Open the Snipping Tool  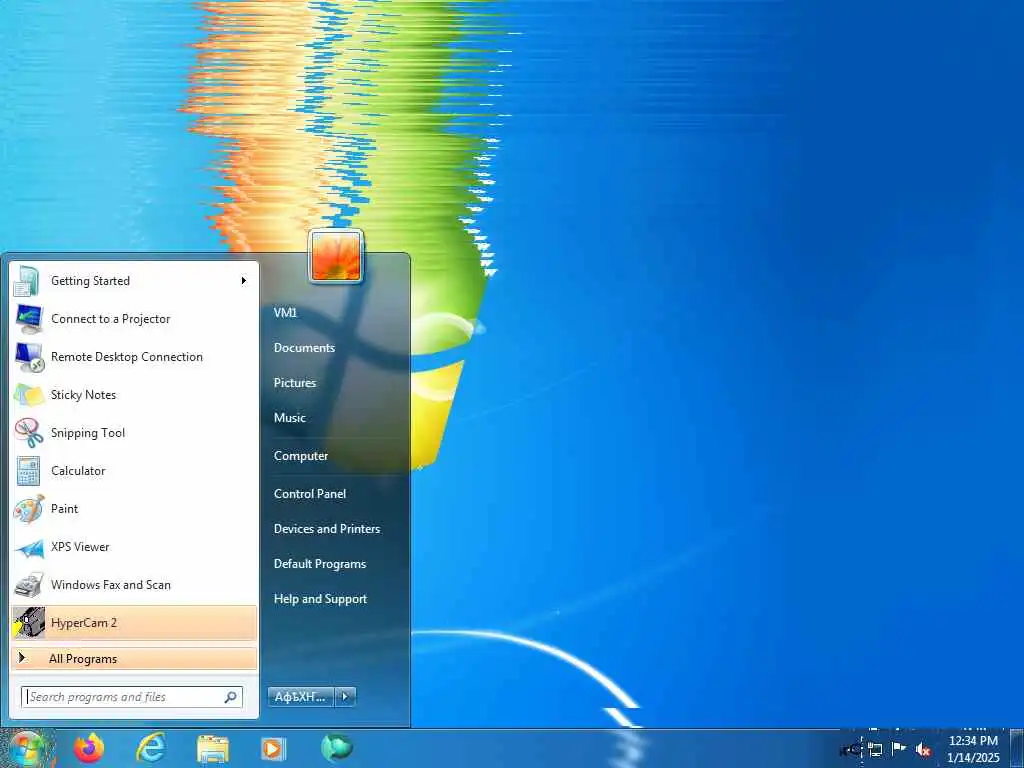click(x=134, y=432)
